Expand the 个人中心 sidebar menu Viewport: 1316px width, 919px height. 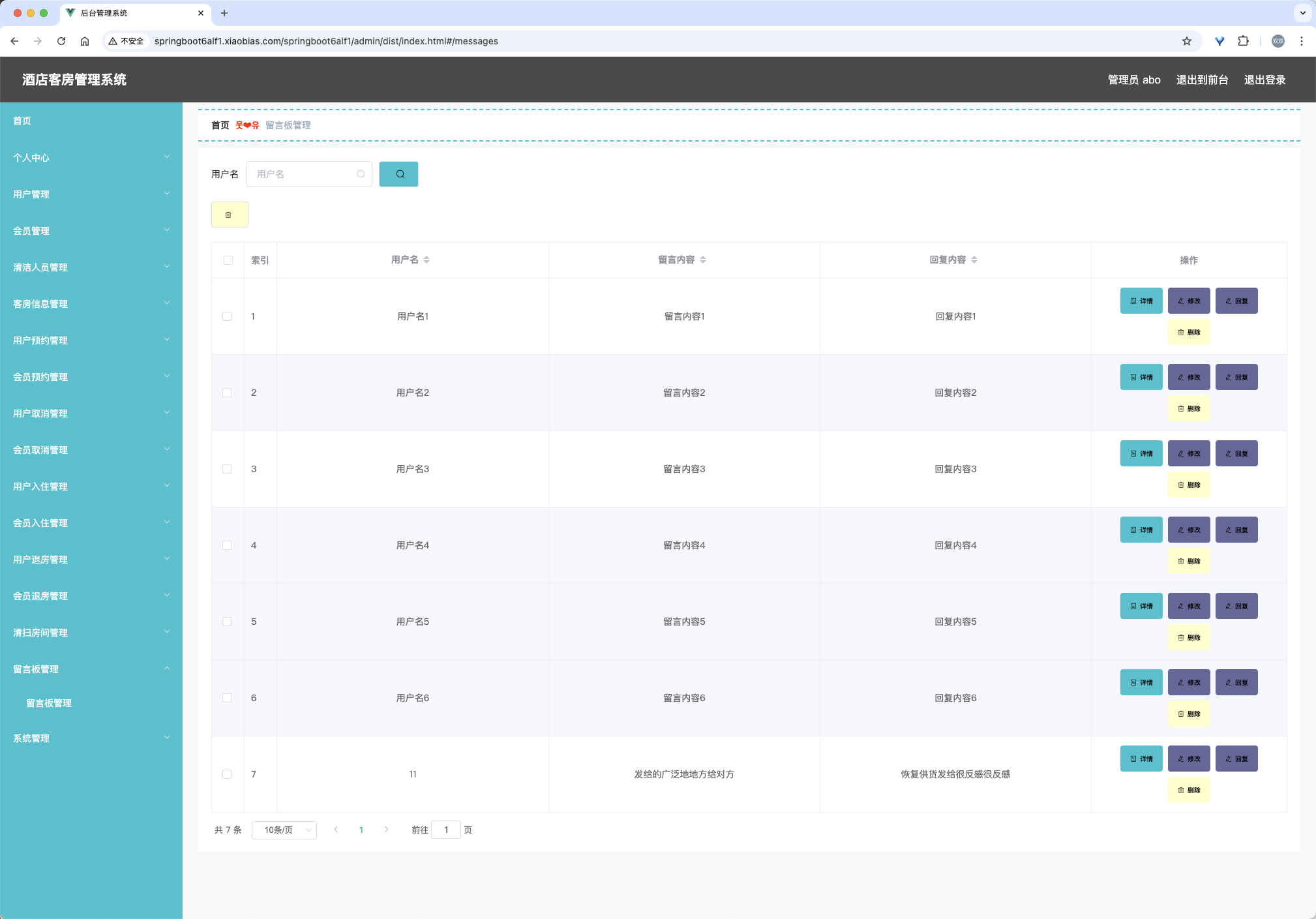91,157
